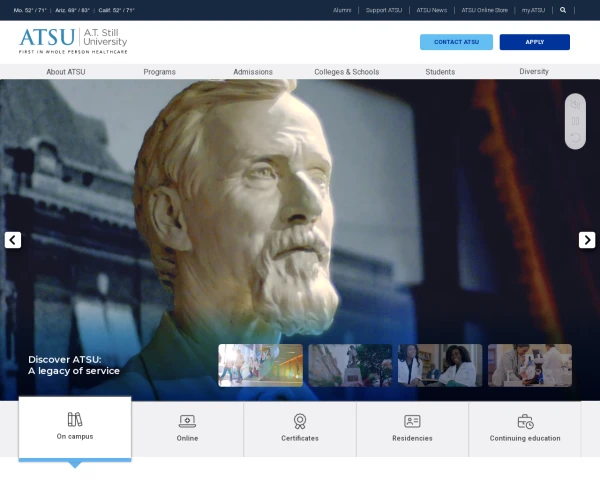Open the my.ATSU link
The width and height of the screenshot is (600, 480).
coord(533,10)
